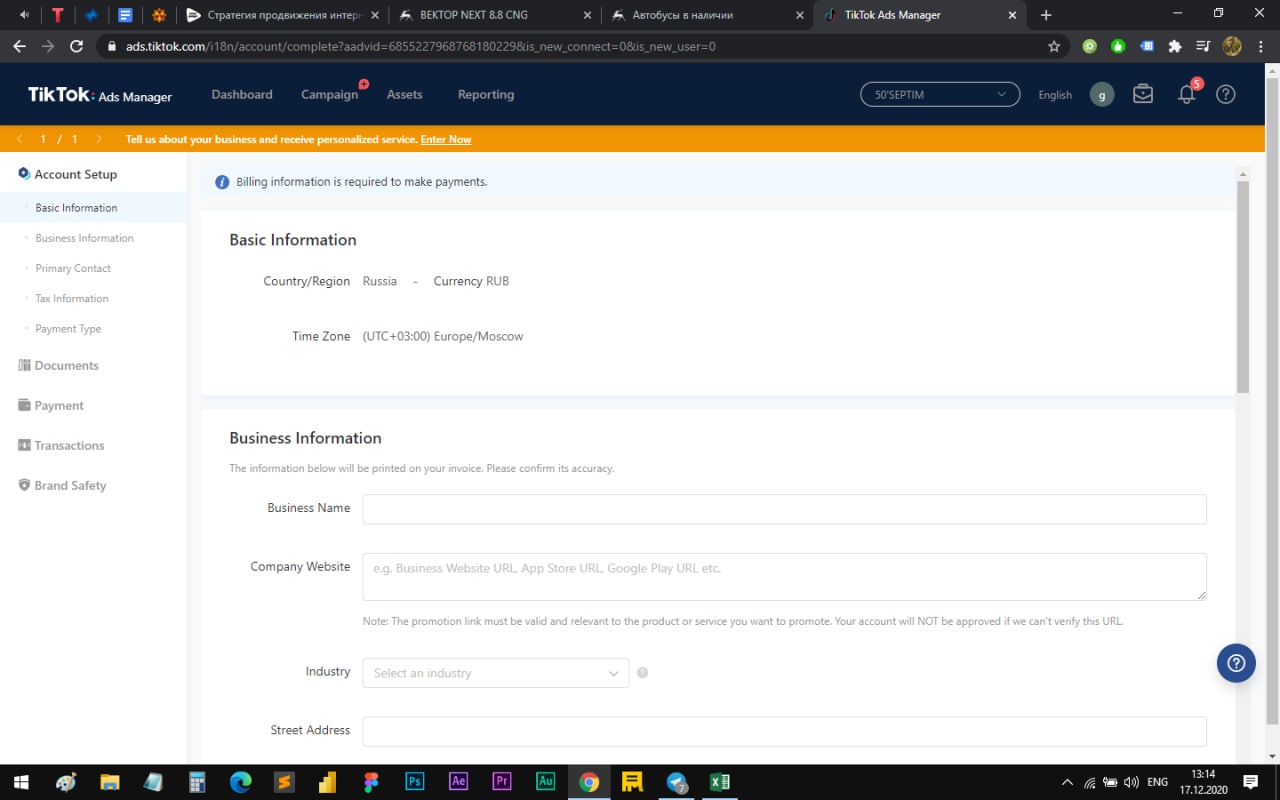Click the browser forward arrow

point(48,46)
